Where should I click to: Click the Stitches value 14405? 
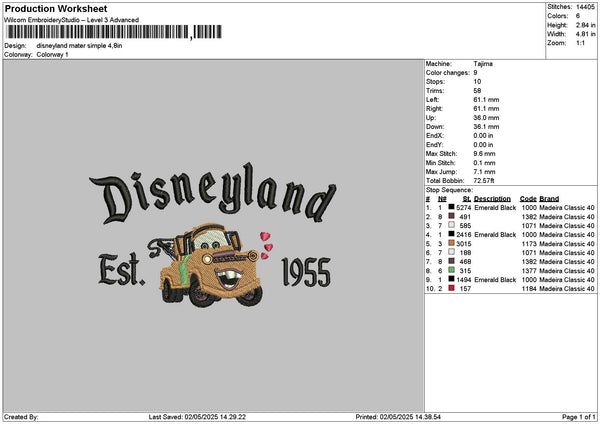pos(585,7)
